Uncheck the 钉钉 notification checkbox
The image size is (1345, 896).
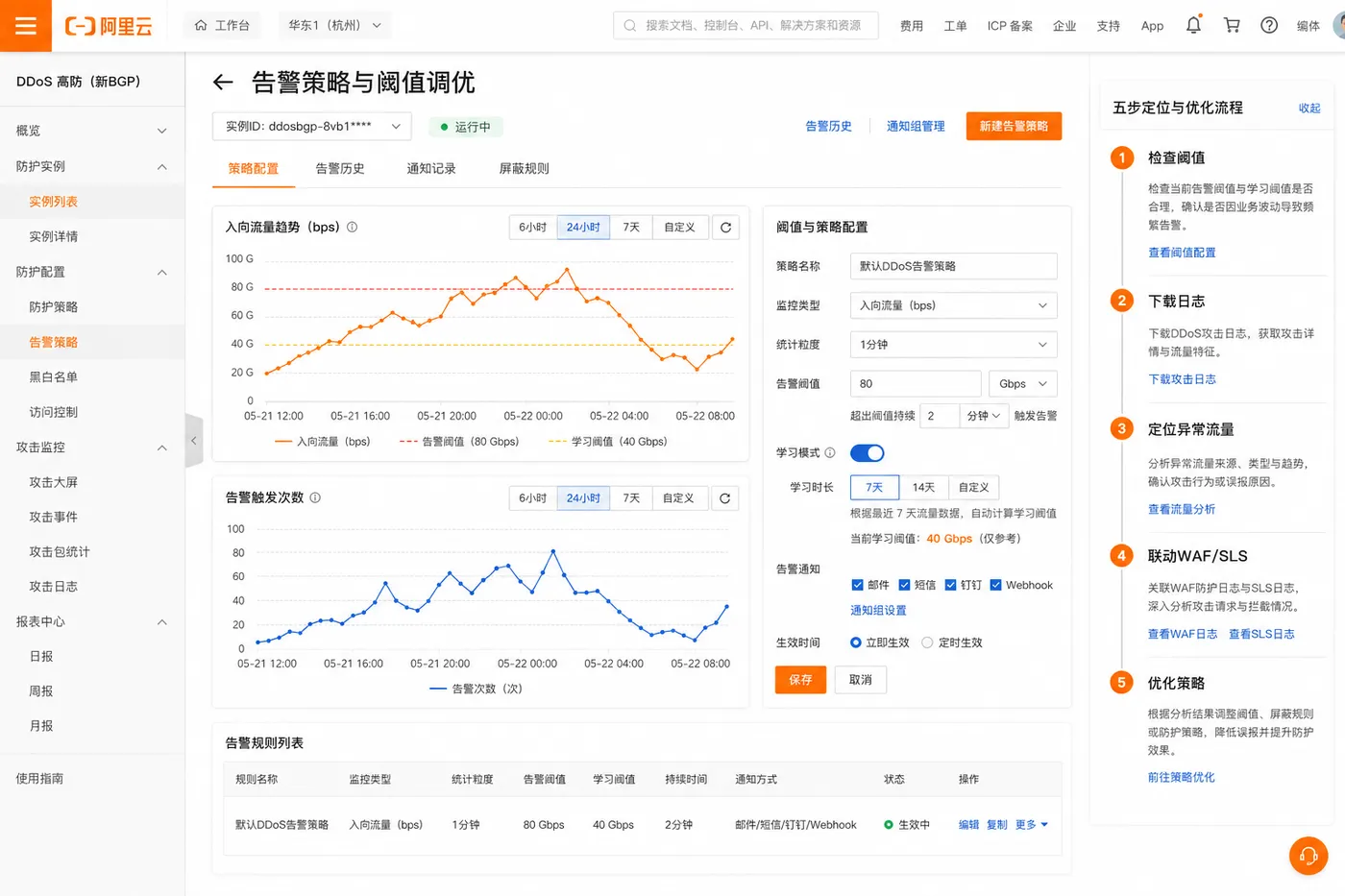tap(950, 585)
